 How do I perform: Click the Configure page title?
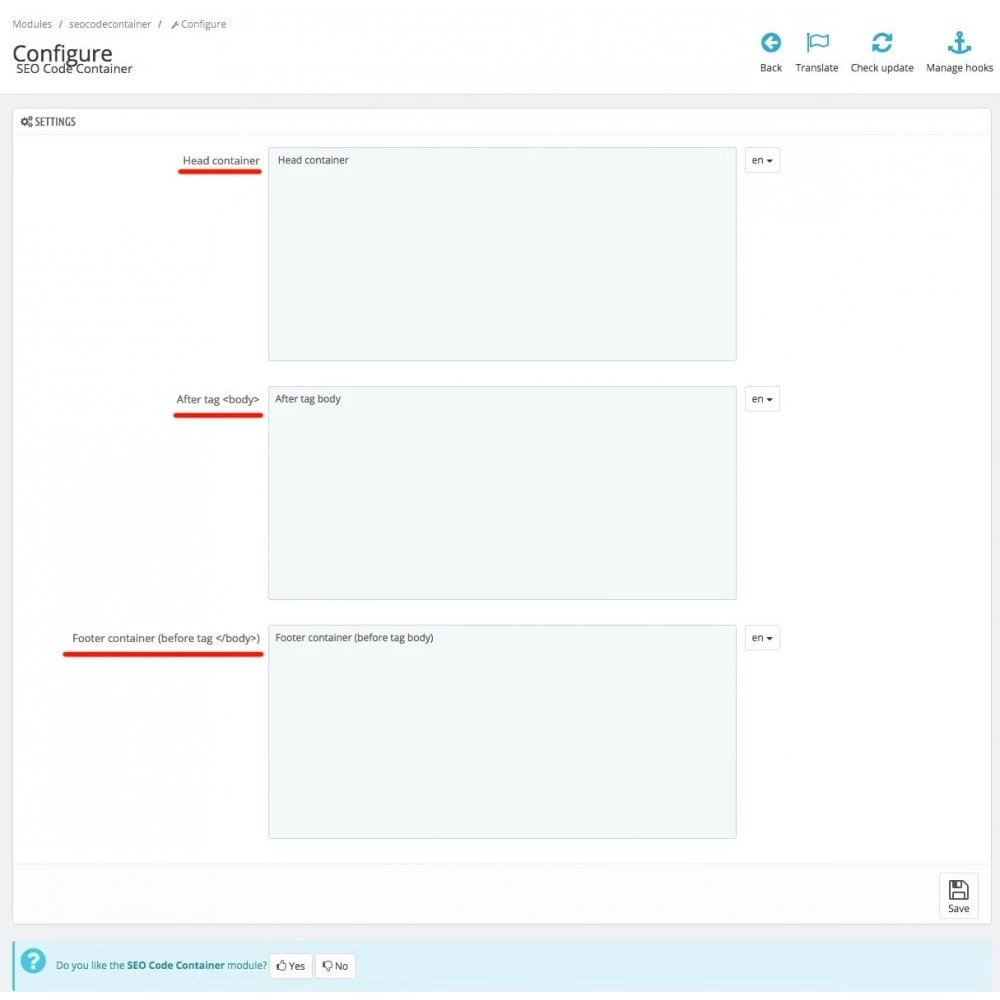[62, 52]
